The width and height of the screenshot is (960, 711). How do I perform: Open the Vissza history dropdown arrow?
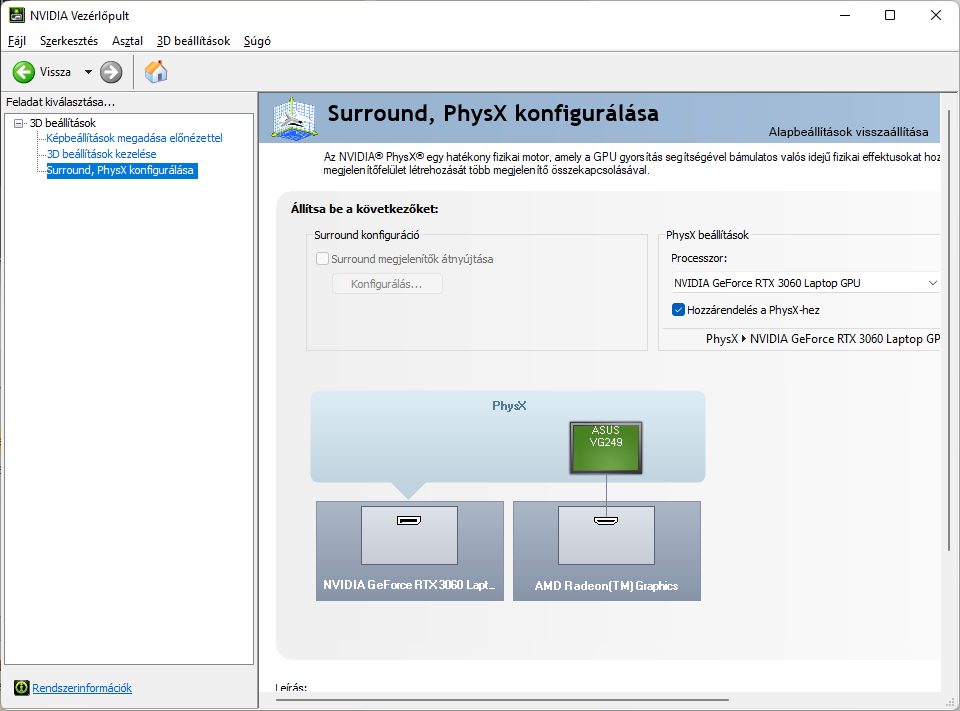(x=88, y=72)
